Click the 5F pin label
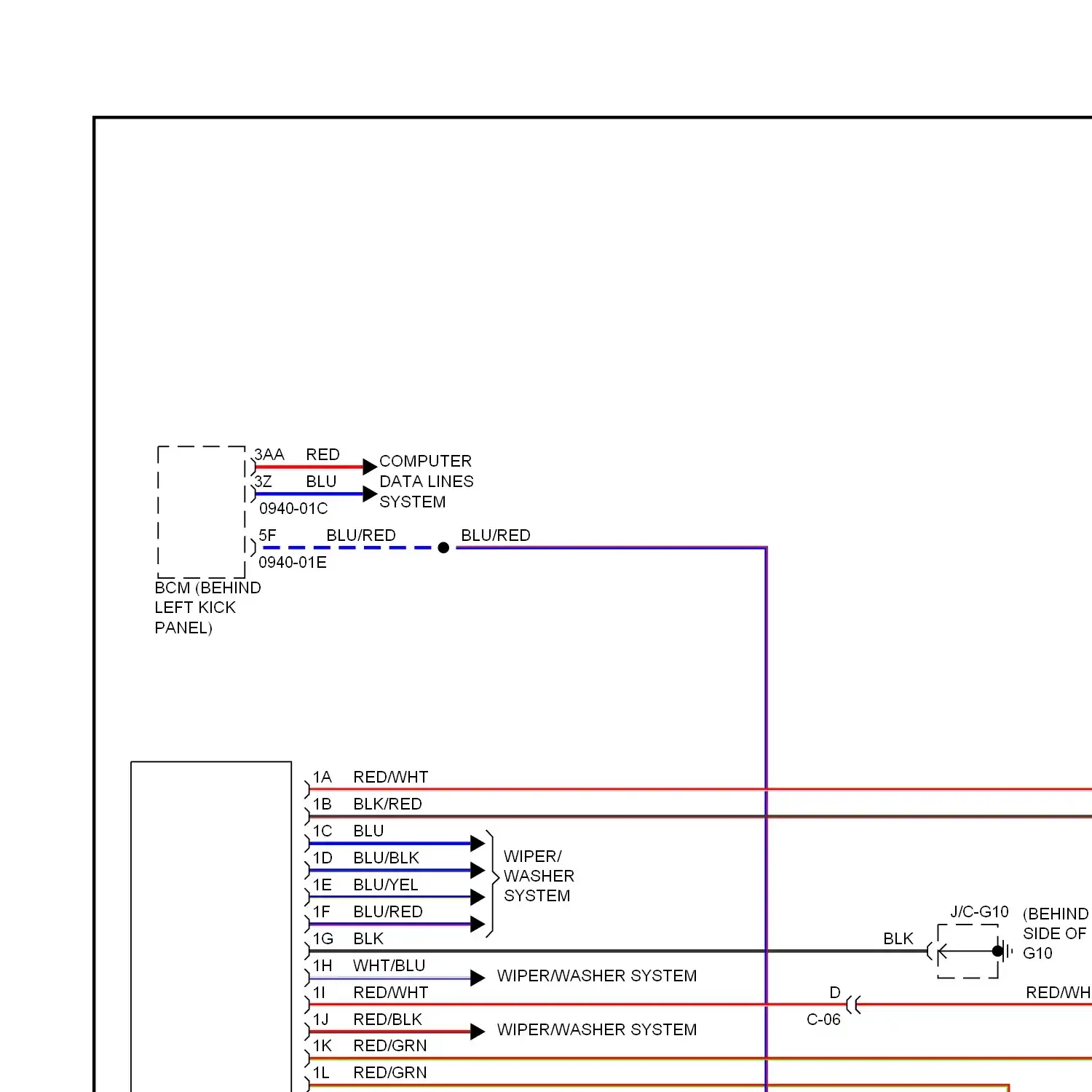 click(267, 535)
